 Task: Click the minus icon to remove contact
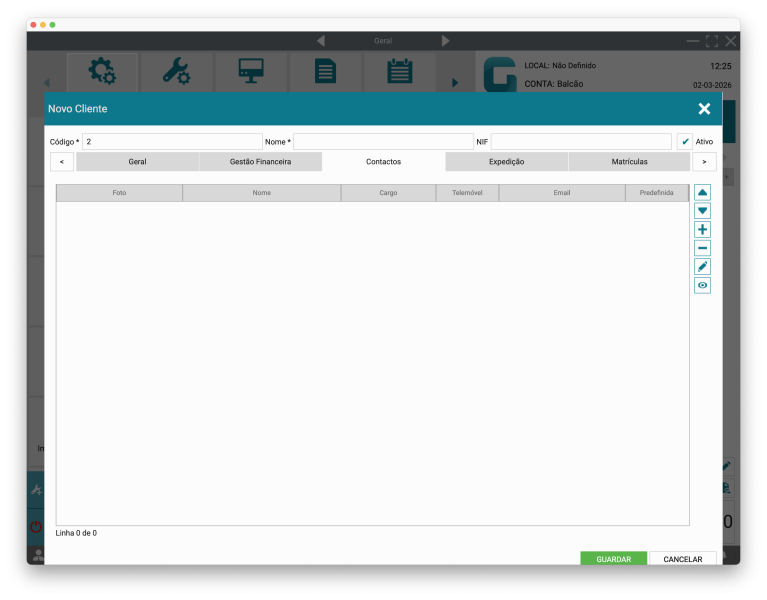click(702, 248)
